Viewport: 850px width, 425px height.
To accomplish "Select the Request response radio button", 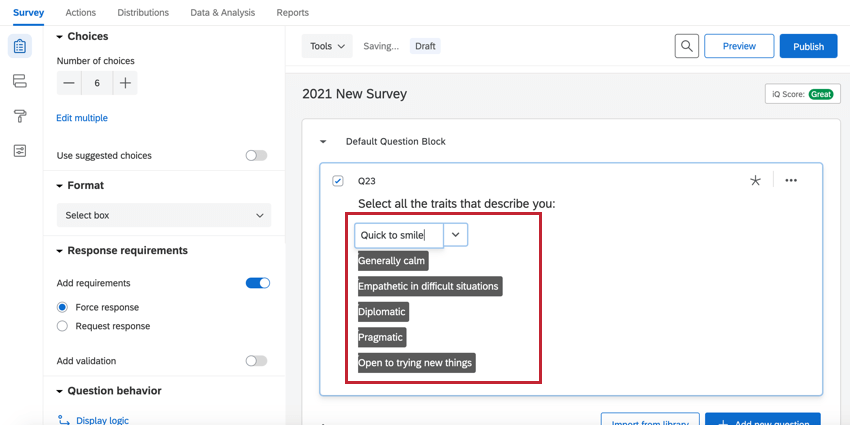I will [63, 326].
